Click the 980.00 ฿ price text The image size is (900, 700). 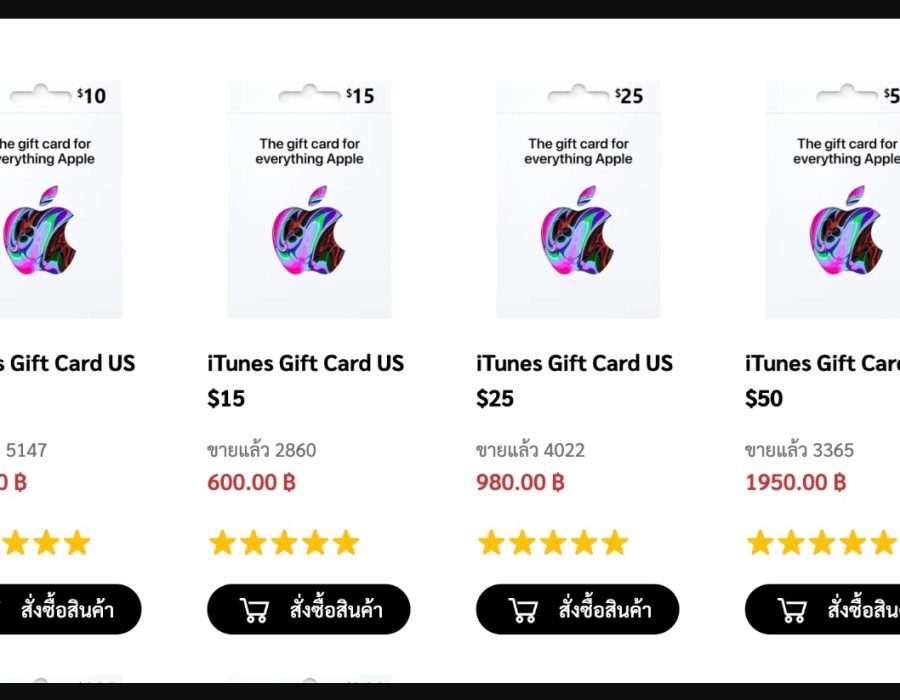(x=520, y=482)
